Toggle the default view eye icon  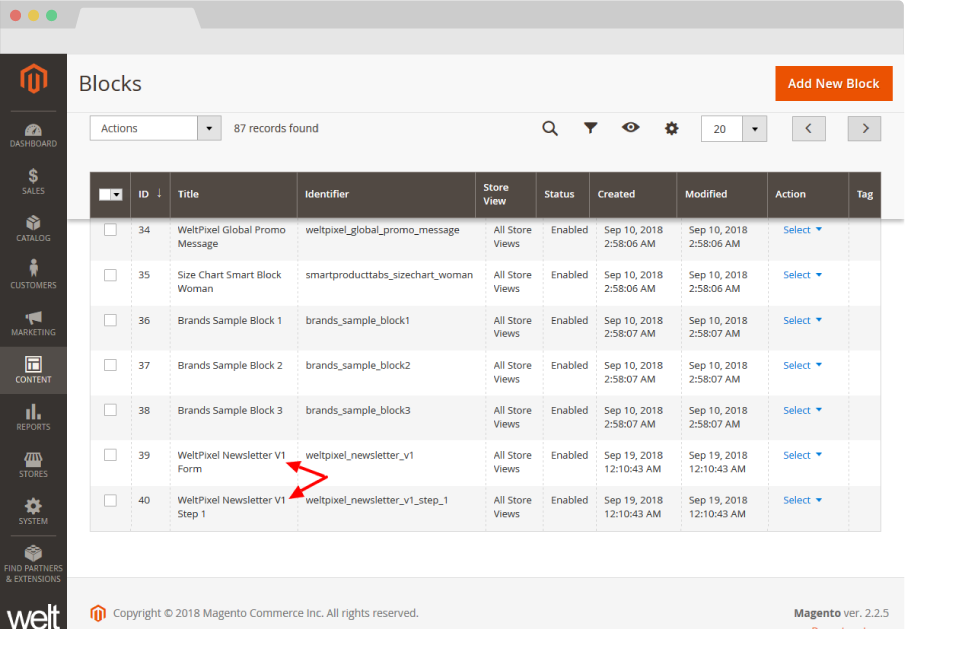(x=630, y=128)
